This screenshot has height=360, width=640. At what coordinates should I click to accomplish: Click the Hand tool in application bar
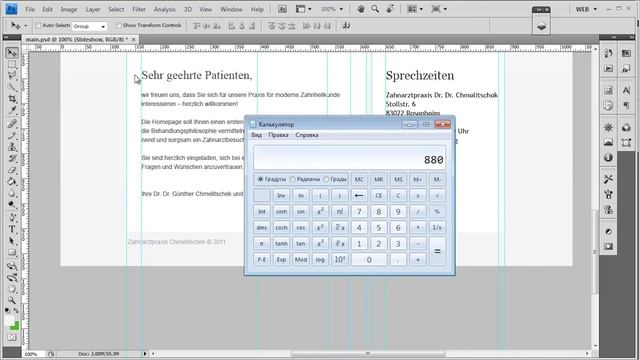point(361,9)
